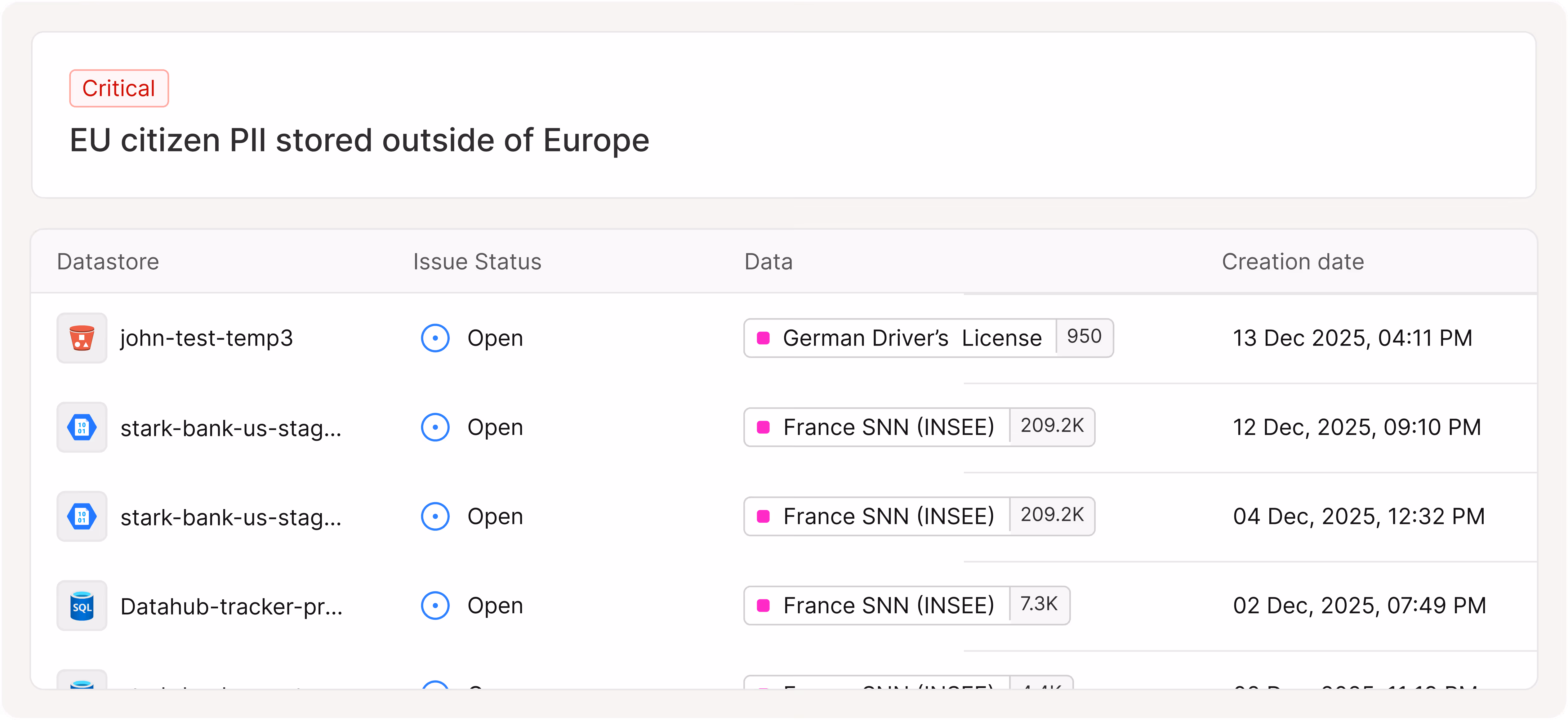Click the Issue Status column header

(477, 262)
